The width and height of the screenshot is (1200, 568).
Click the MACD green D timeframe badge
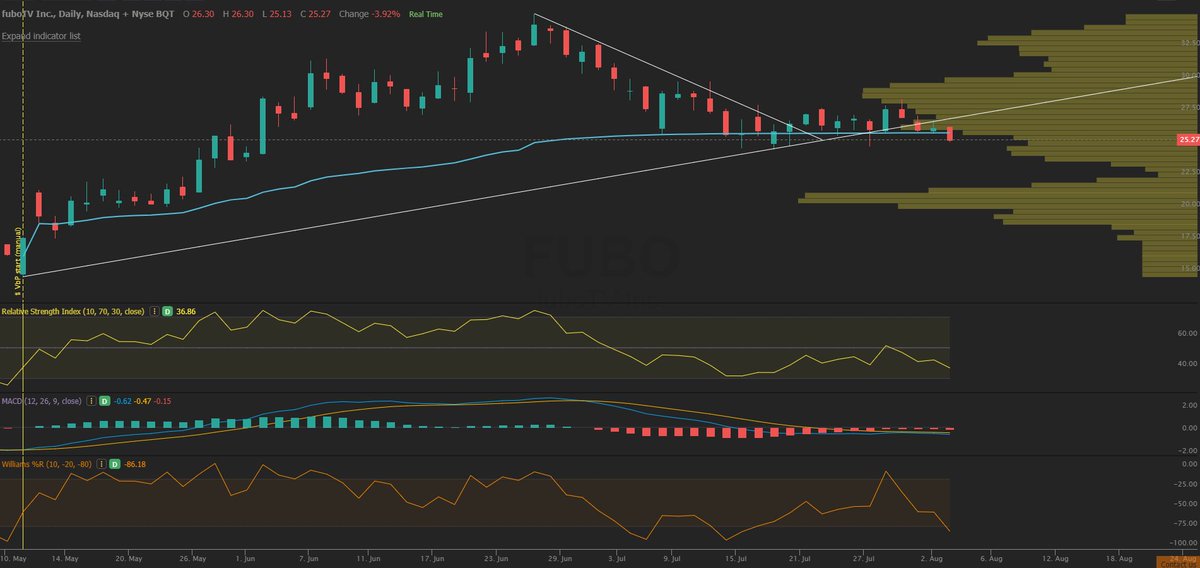click(104, 399)
